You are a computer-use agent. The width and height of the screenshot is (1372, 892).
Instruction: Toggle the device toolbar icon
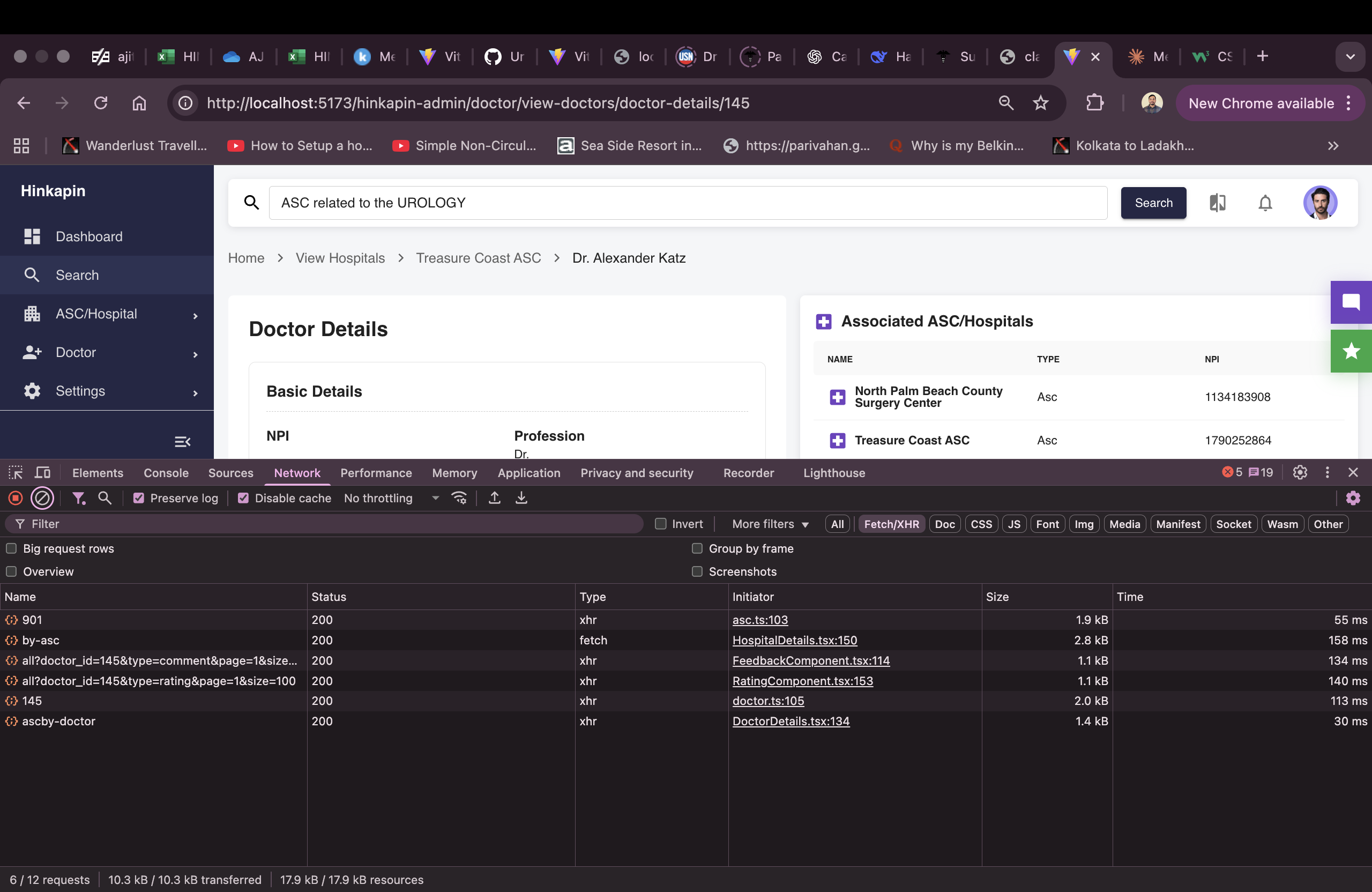(x=43, y=473)
